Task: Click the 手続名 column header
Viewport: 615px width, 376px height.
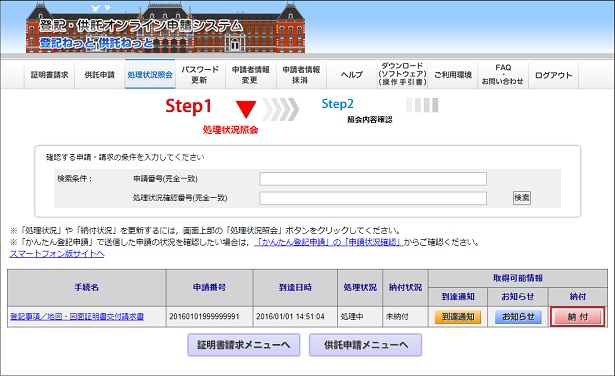Action: [87, 288]
